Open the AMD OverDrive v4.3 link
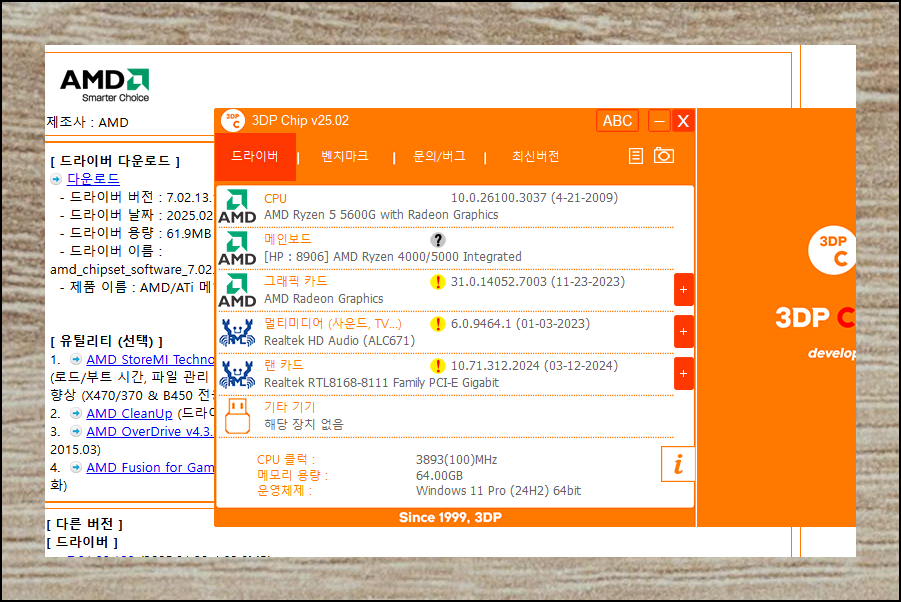 (x=150, y=431)
